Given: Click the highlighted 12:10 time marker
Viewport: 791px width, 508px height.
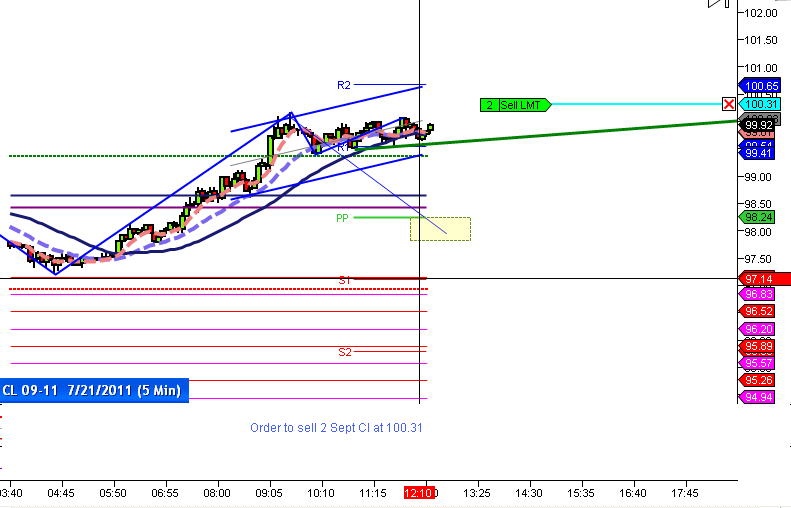Looking at the screenshot, I should coord(419,493).
